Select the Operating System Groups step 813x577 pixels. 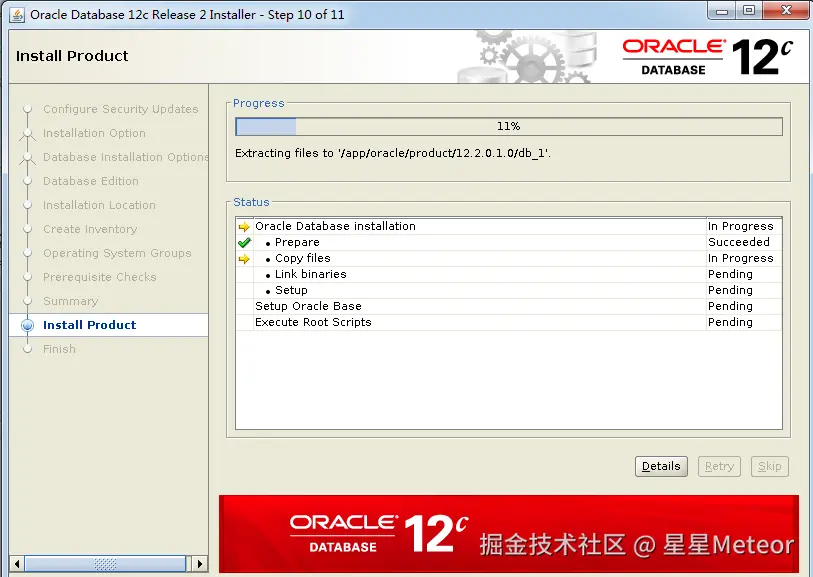[x=117, y=253]
